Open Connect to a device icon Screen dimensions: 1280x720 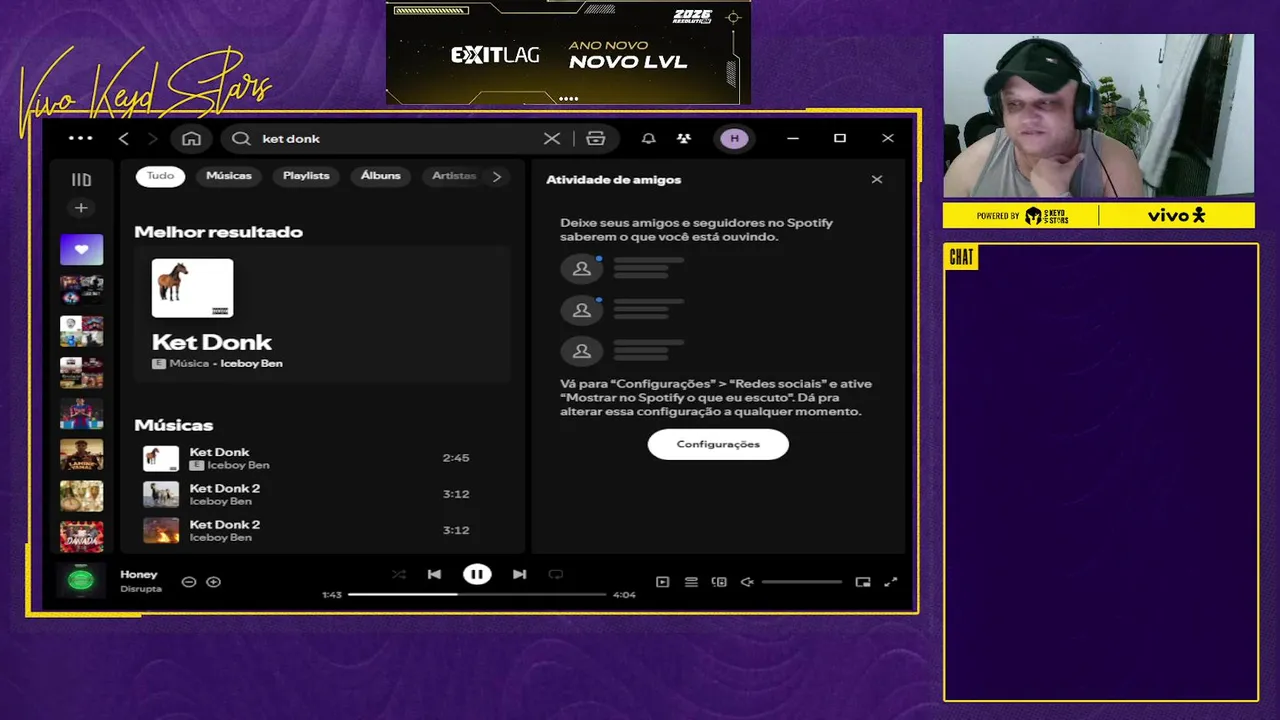pyautogui.click(x=719, y=582)
